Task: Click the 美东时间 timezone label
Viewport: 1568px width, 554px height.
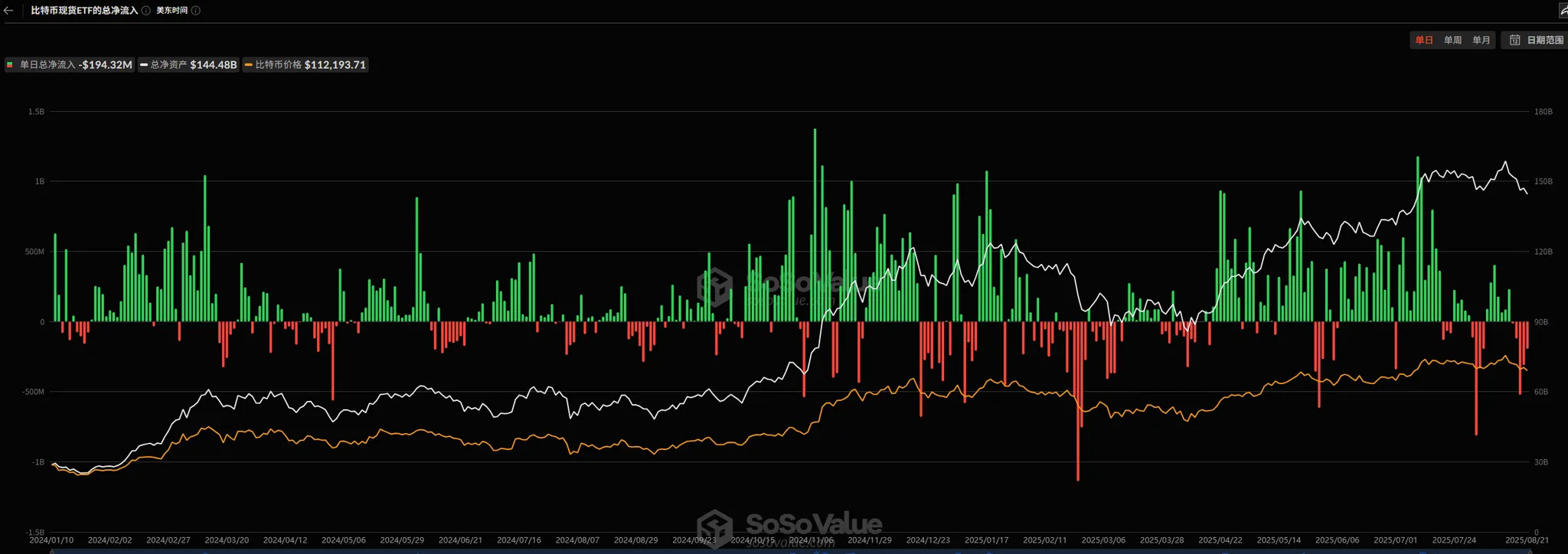Action: coord(171,11)
